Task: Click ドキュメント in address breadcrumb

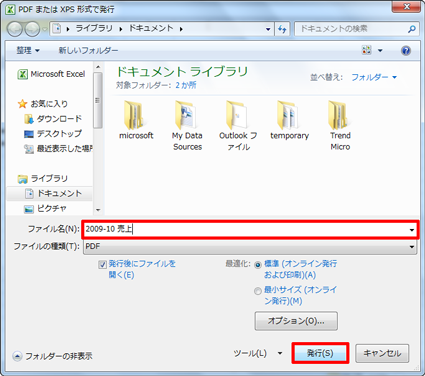Action: pyautogui.click(x=151, y=29)
